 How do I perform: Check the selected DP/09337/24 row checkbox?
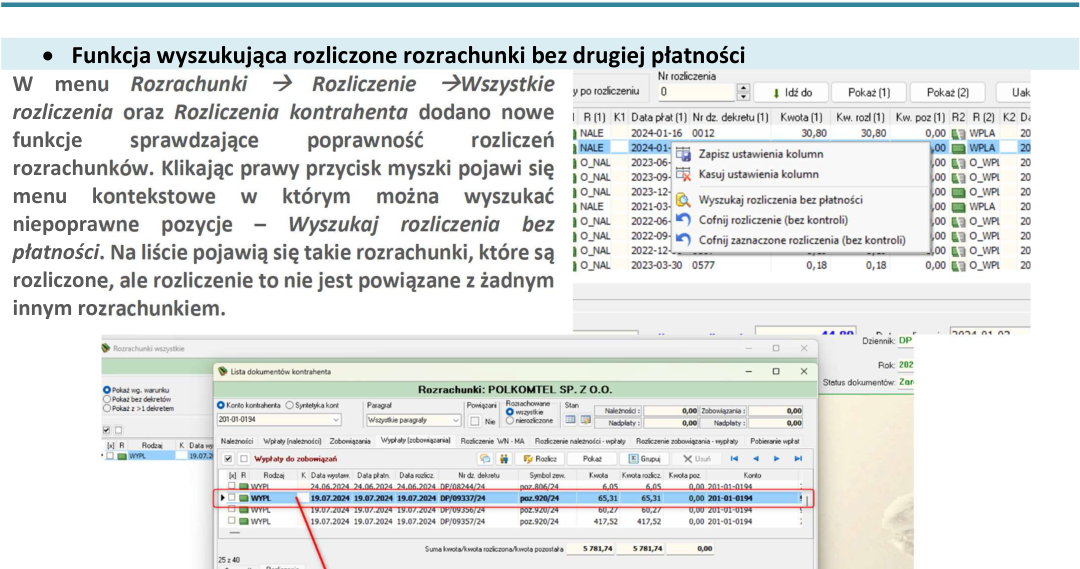tap(232, 498)
